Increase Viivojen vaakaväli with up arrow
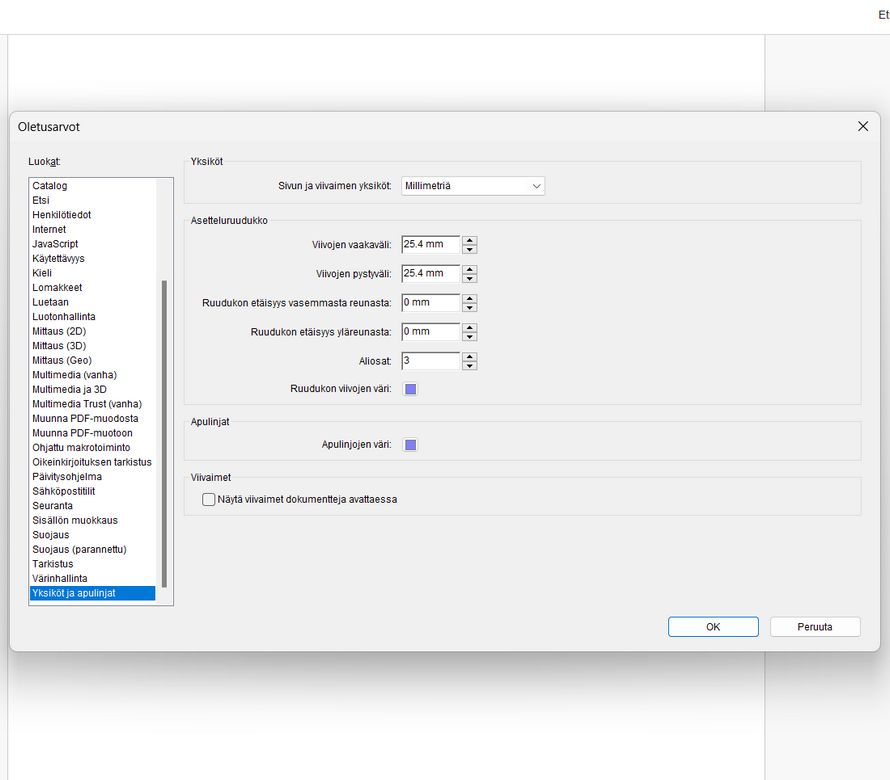 tap(469, 240)
